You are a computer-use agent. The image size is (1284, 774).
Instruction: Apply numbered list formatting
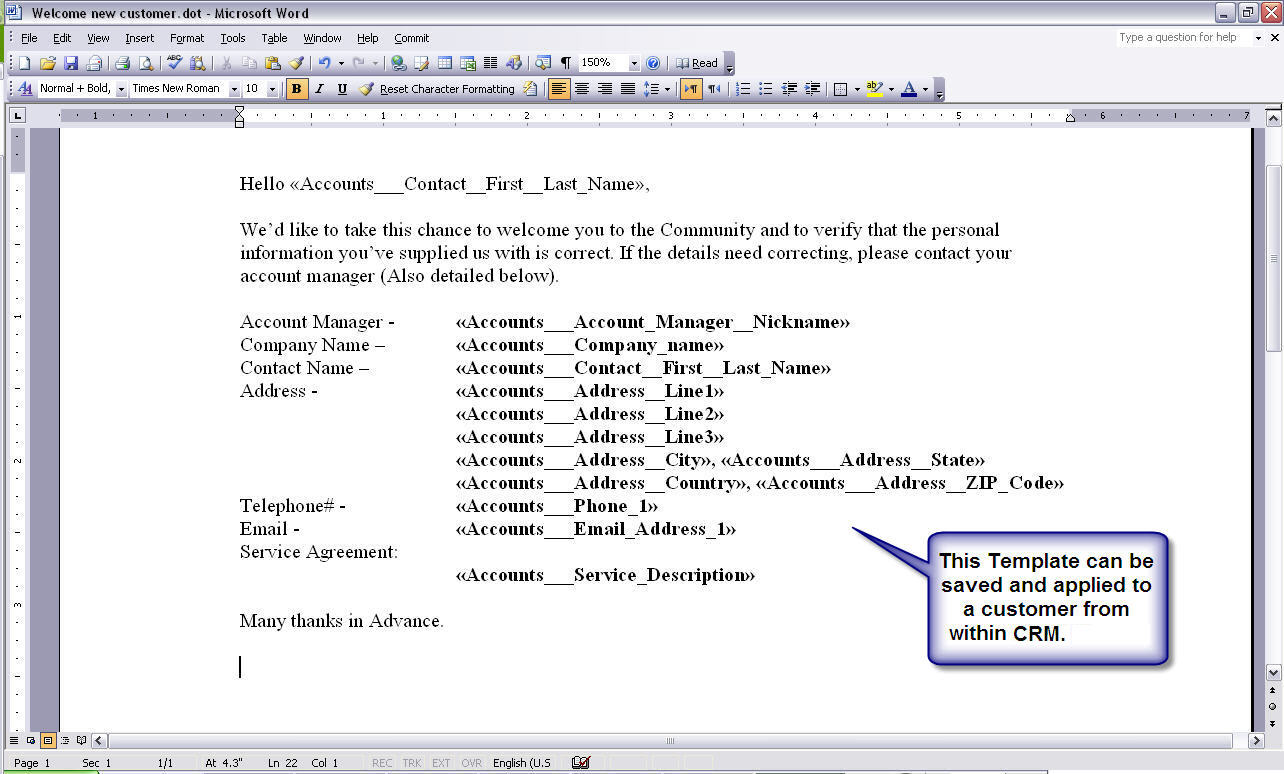tap(743, 89)
